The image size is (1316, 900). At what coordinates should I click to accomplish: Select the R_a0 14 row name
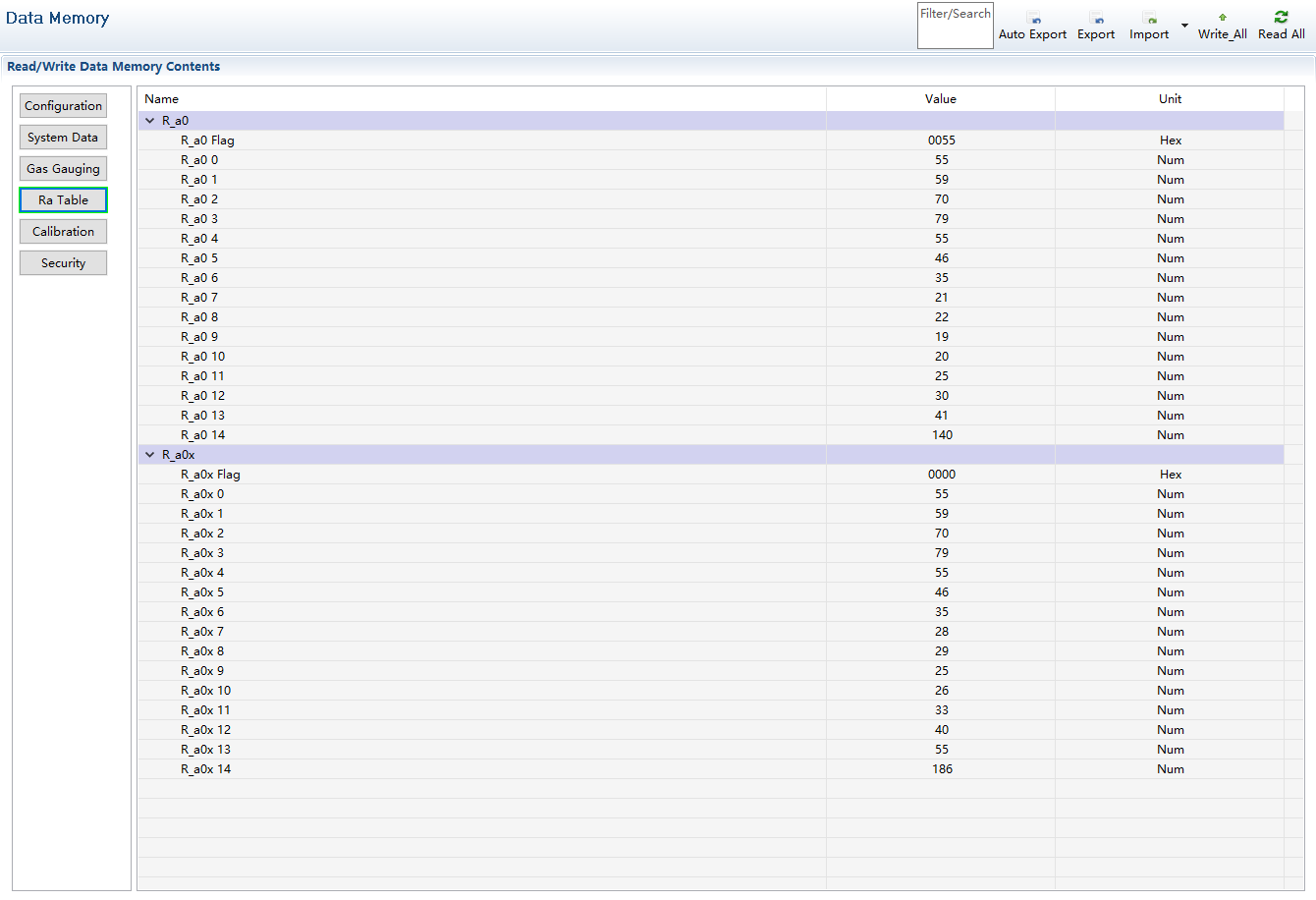click(x=203, y=435)
